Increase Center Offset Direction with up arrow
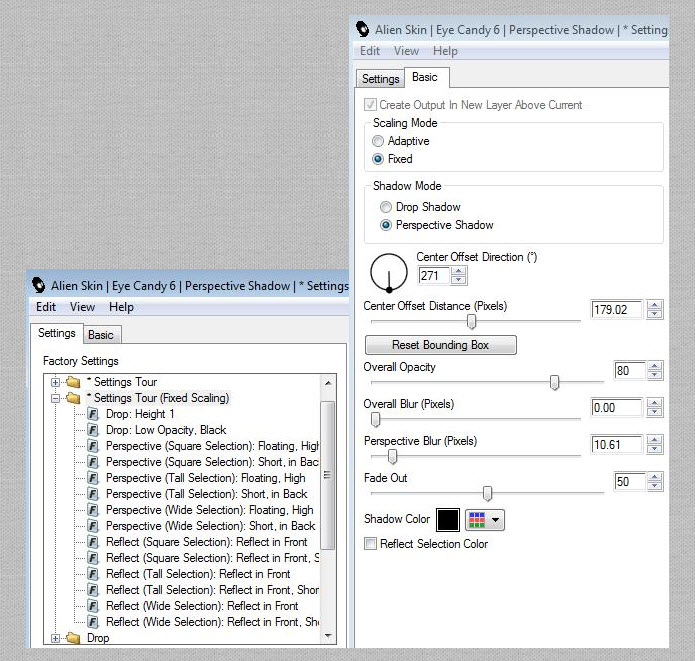 point(459,271)
